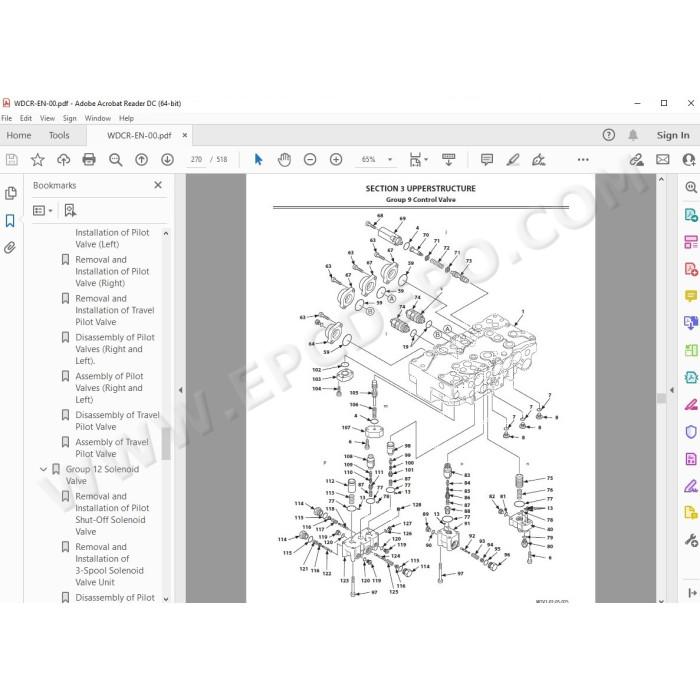Open the Edit menu
700x700 pixels.
pyautogui.click(x=26, y=118)
